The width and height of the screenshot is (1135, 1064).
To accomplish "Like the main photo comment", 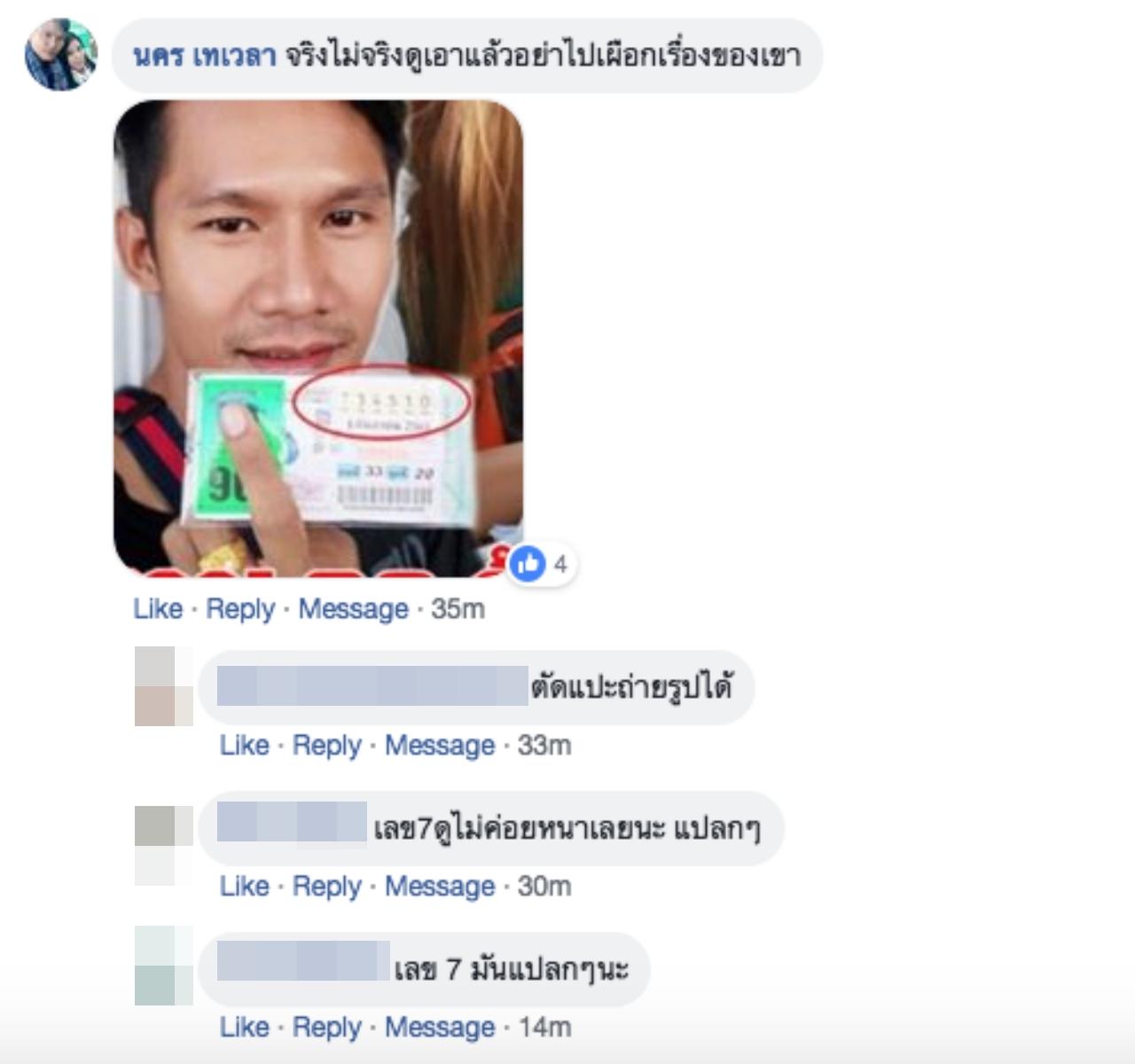I will click(x=158, y=609).
